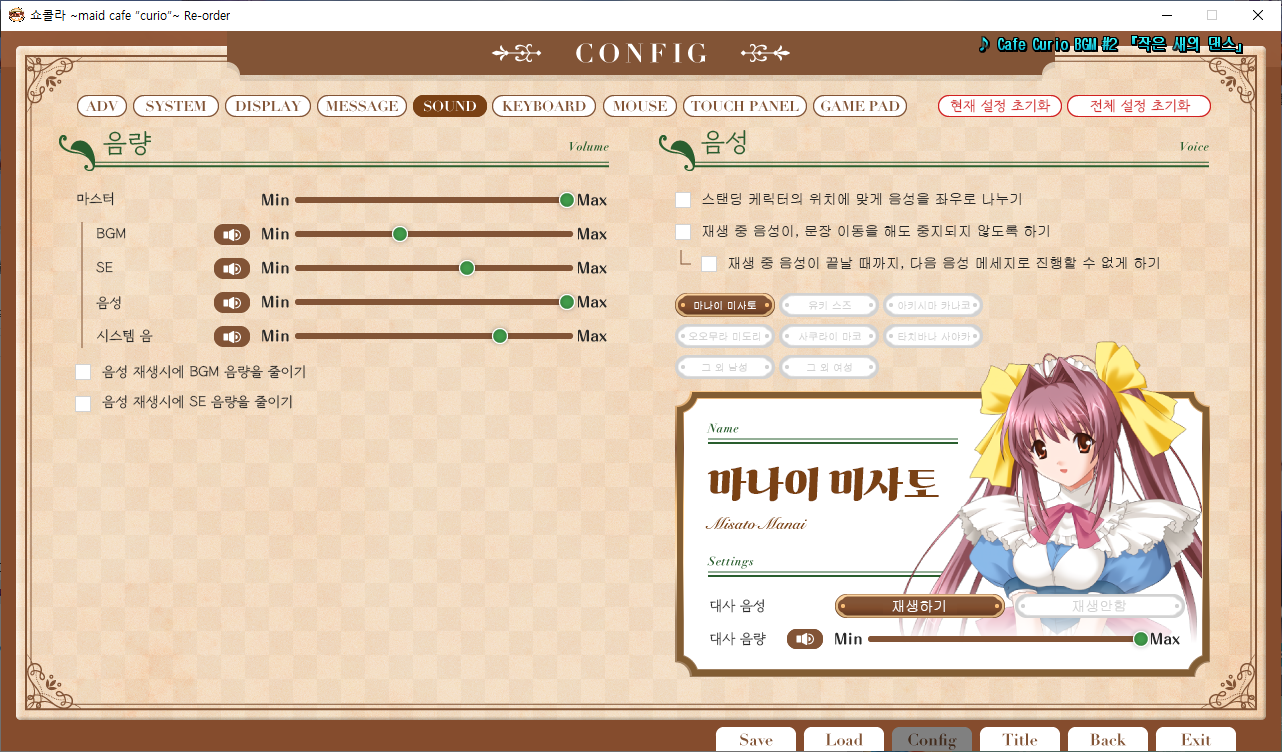Mute the 대사 음량 speaker icon
The height and width of the screenshot is (752, 1282).
coord(805,639)
